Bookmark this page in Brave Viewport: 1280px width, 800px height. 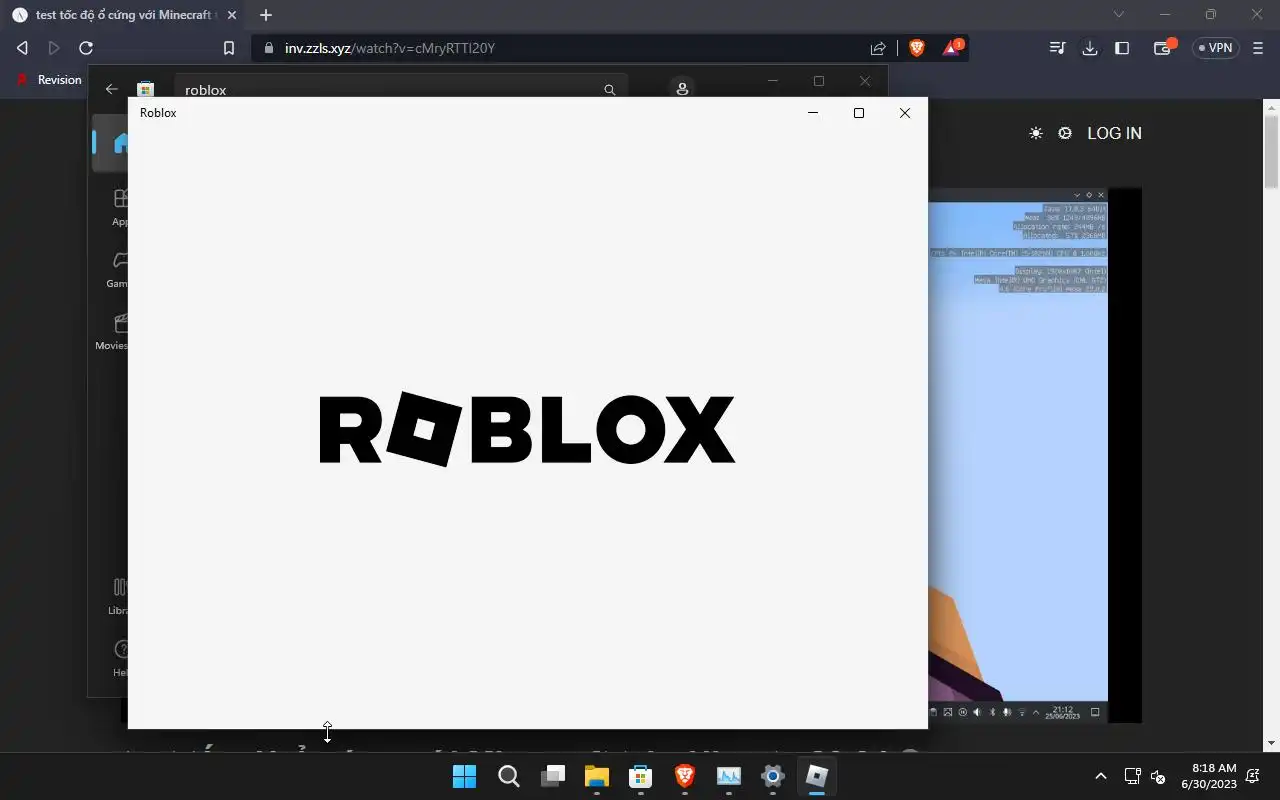coord(229,48)
